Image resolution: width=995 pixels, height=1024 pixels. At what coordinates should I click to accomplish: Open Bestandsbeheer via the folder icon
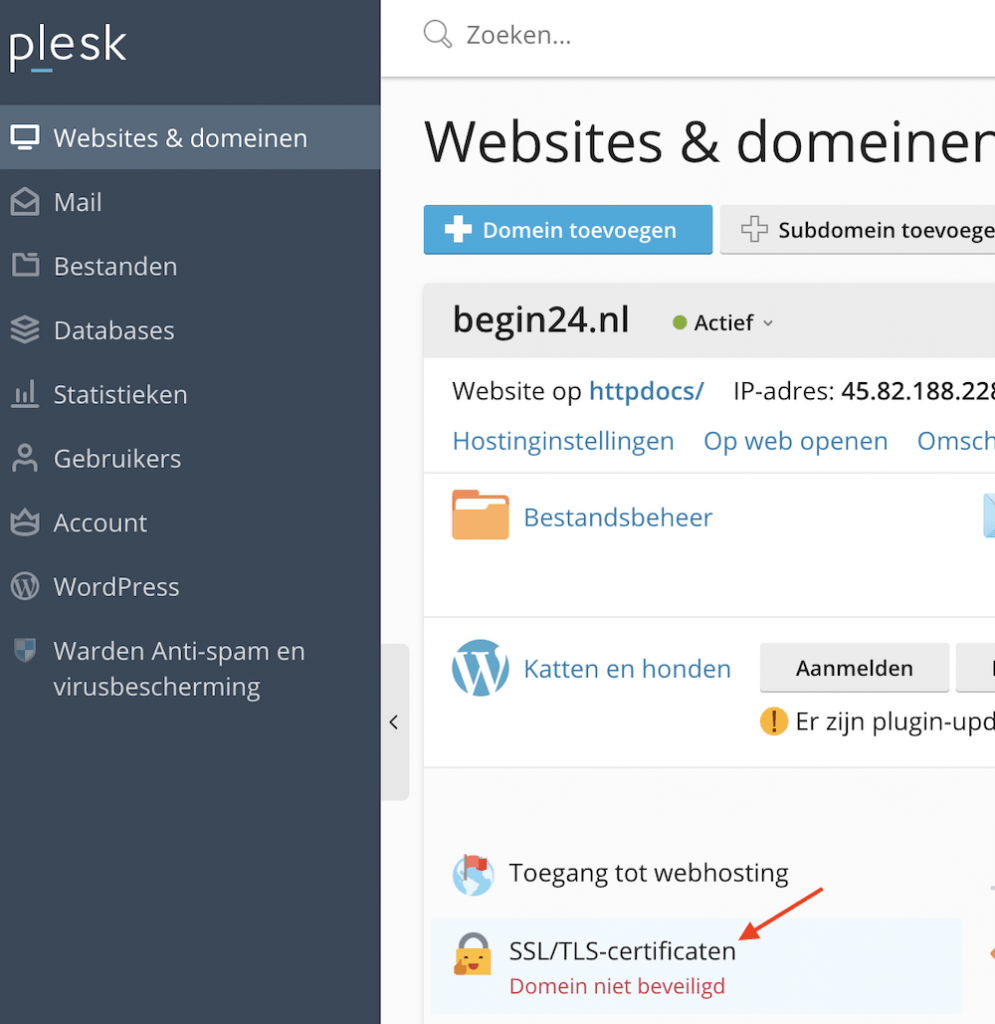(480, 516)
